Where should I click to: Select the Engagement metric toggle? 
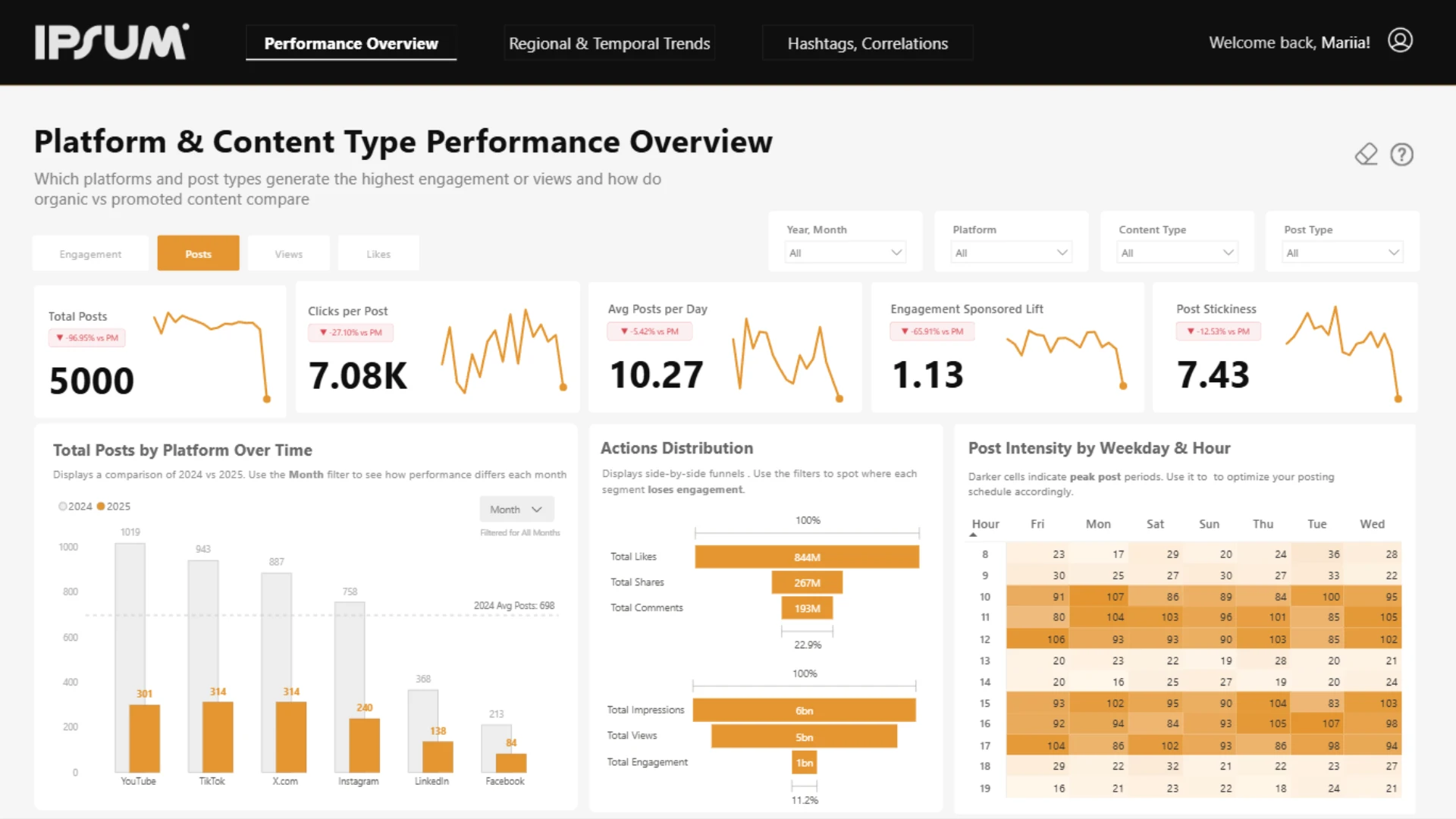point(90,254)
